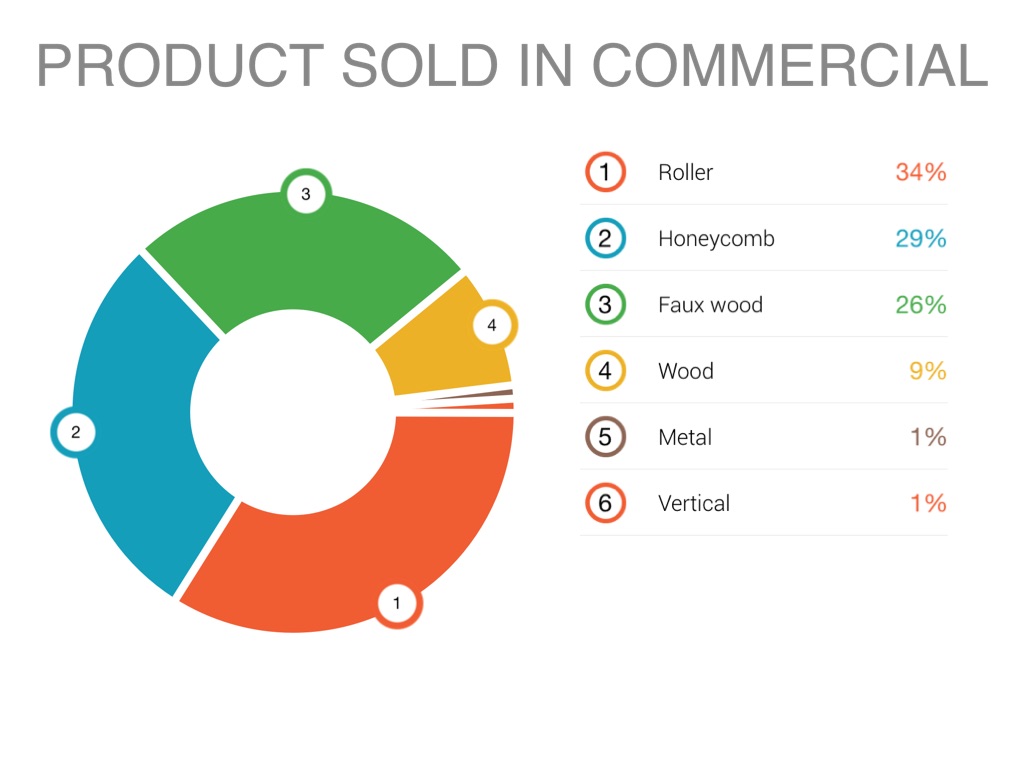The height and width of the screenshot is (768, 1024).
Task: Click the number 5 legend circle icon
Action: pyautogui.click(x=605, y=437)
